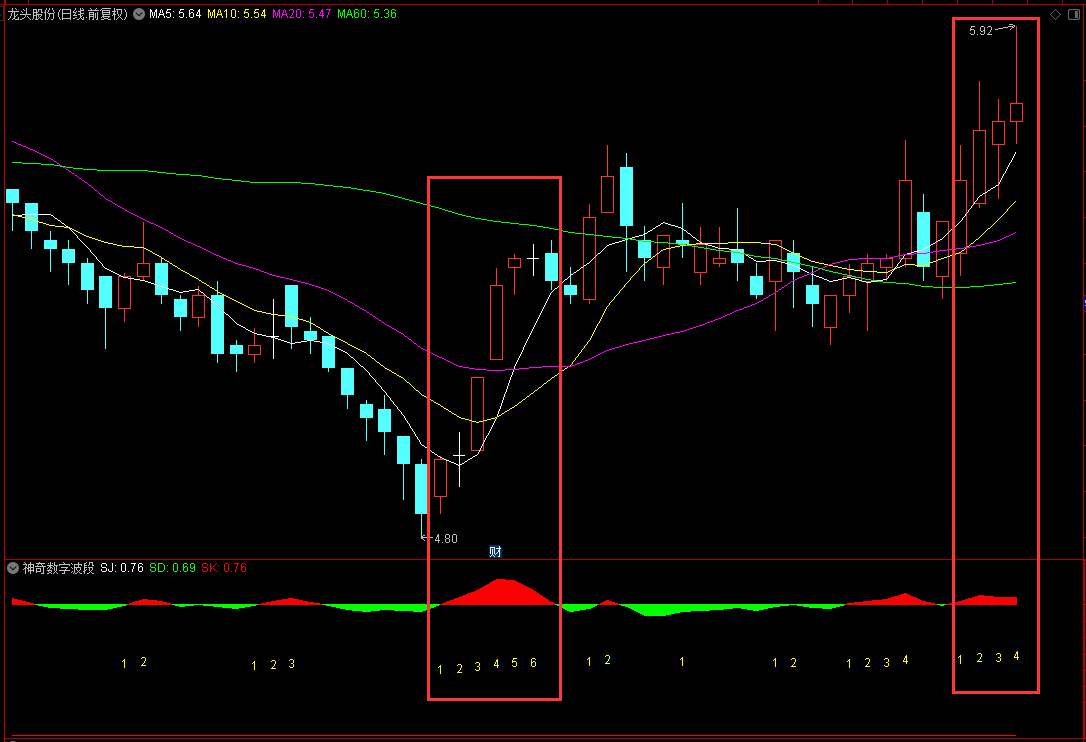Select the MA5: 5.64 label
1086x742 pixels.
(x=175, y=14)
